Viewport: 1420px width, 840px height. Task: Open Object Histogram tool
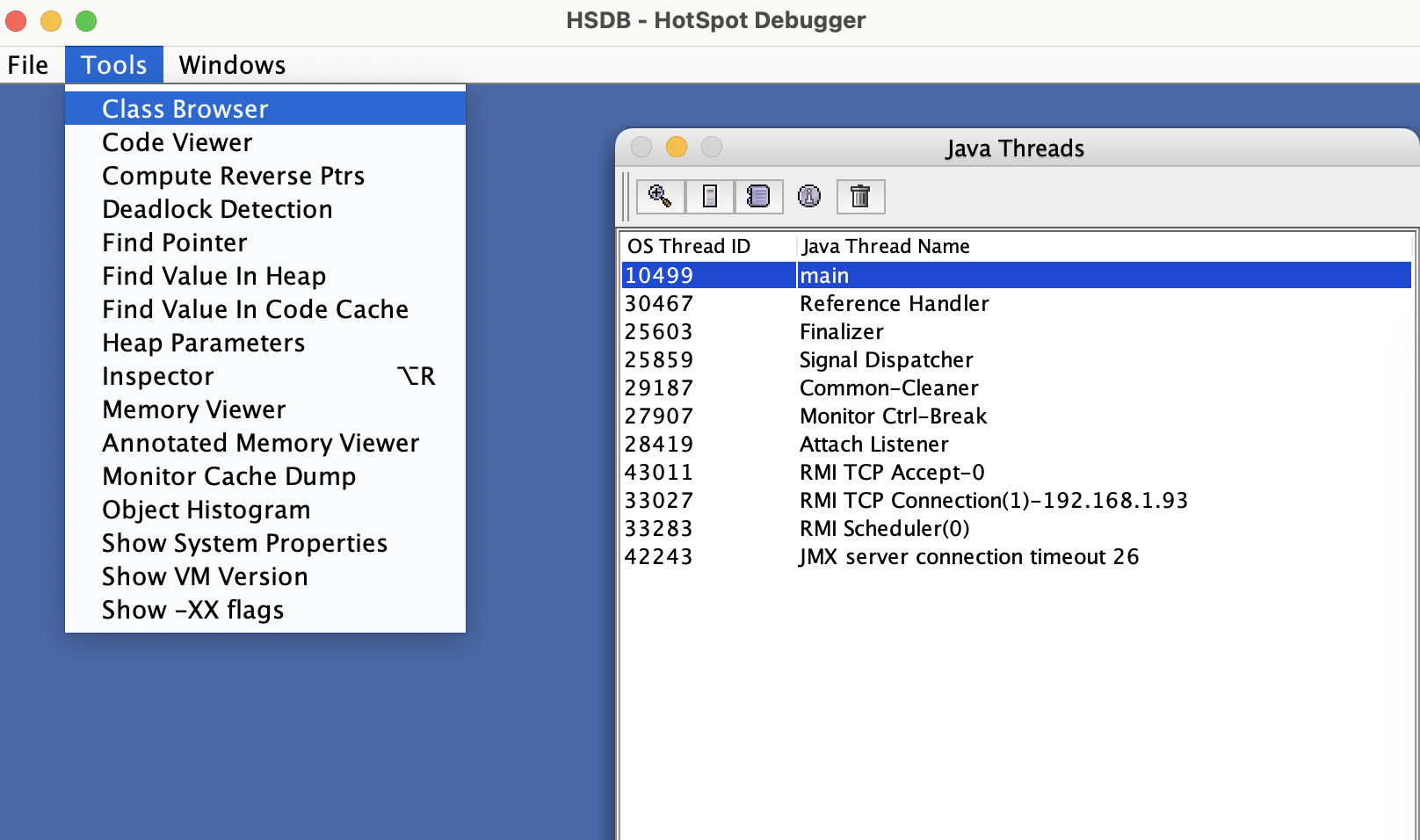tap(265, 510)
